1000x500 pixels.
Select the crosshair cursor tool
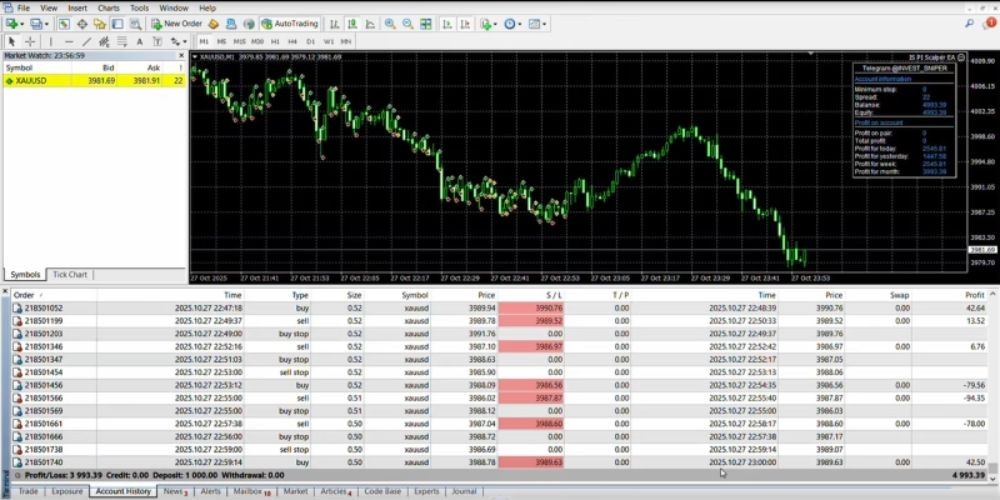click(30, 41)
